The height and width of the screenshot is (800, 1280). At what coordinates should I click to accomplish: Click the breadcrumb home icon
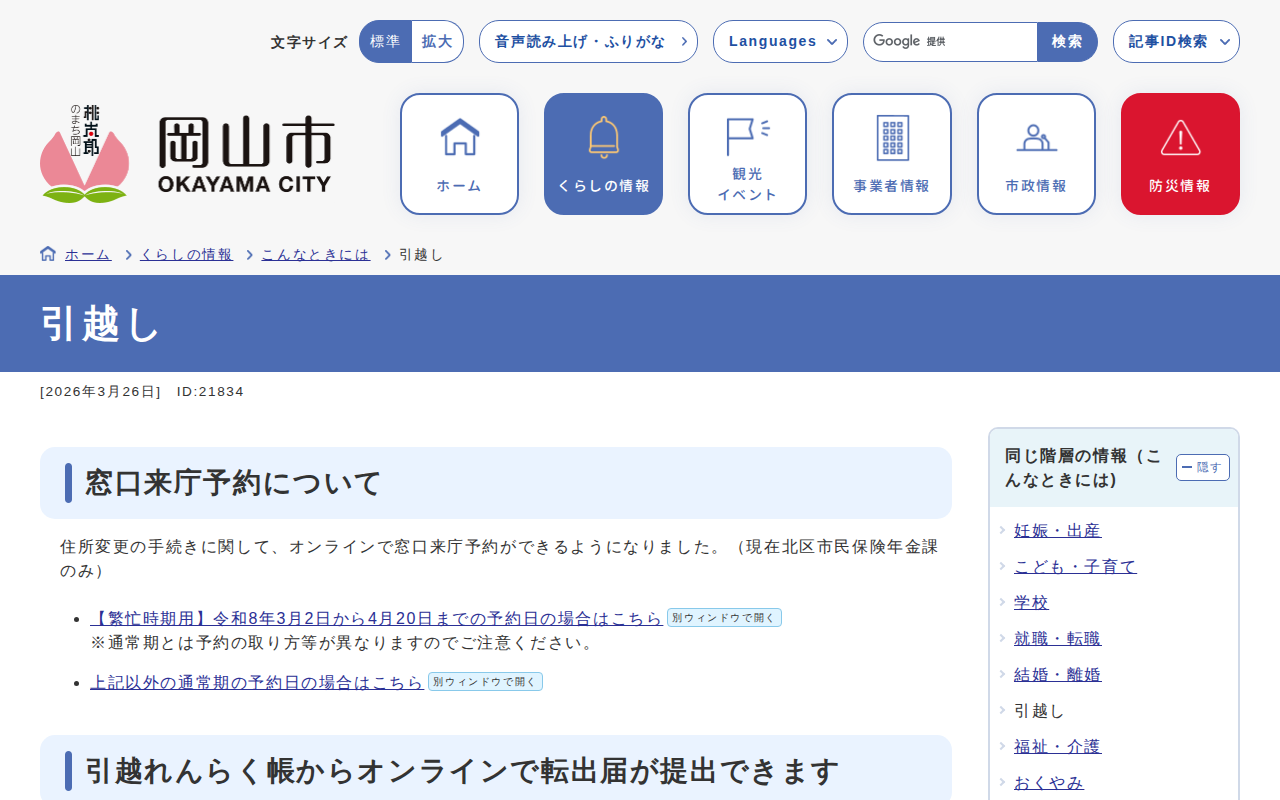[48, 254]
